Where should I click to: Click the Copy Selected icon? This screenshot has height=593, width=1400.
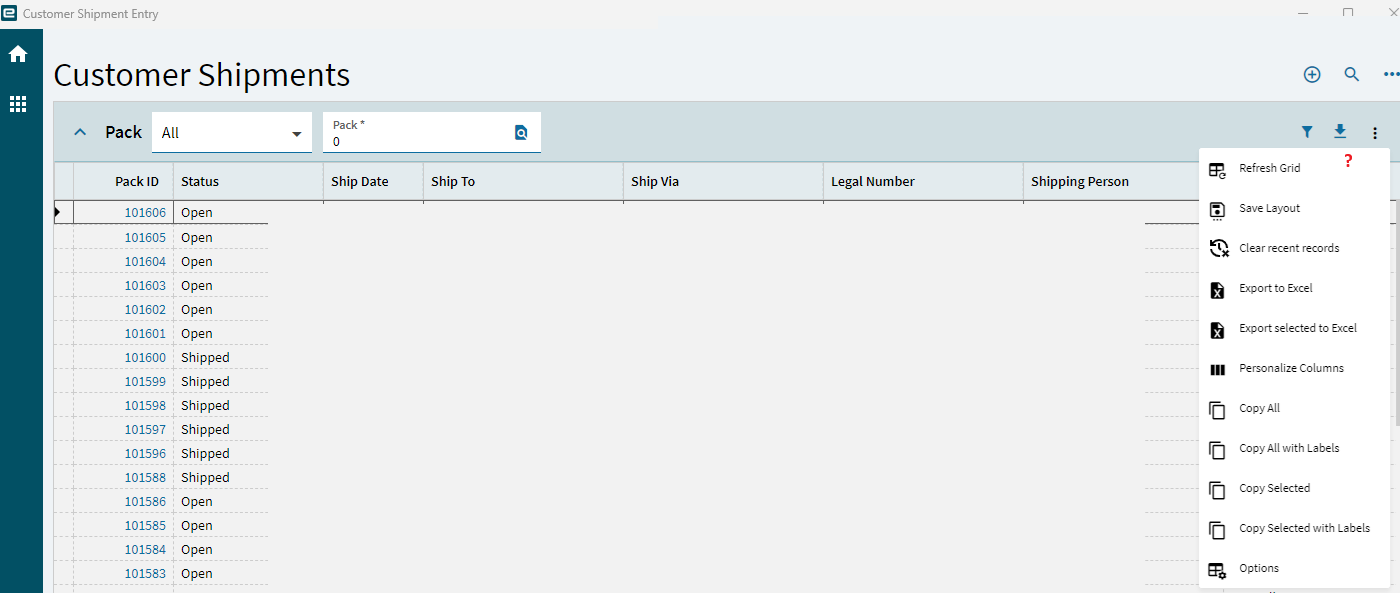pyautogui.click(x=1217, y=489)
